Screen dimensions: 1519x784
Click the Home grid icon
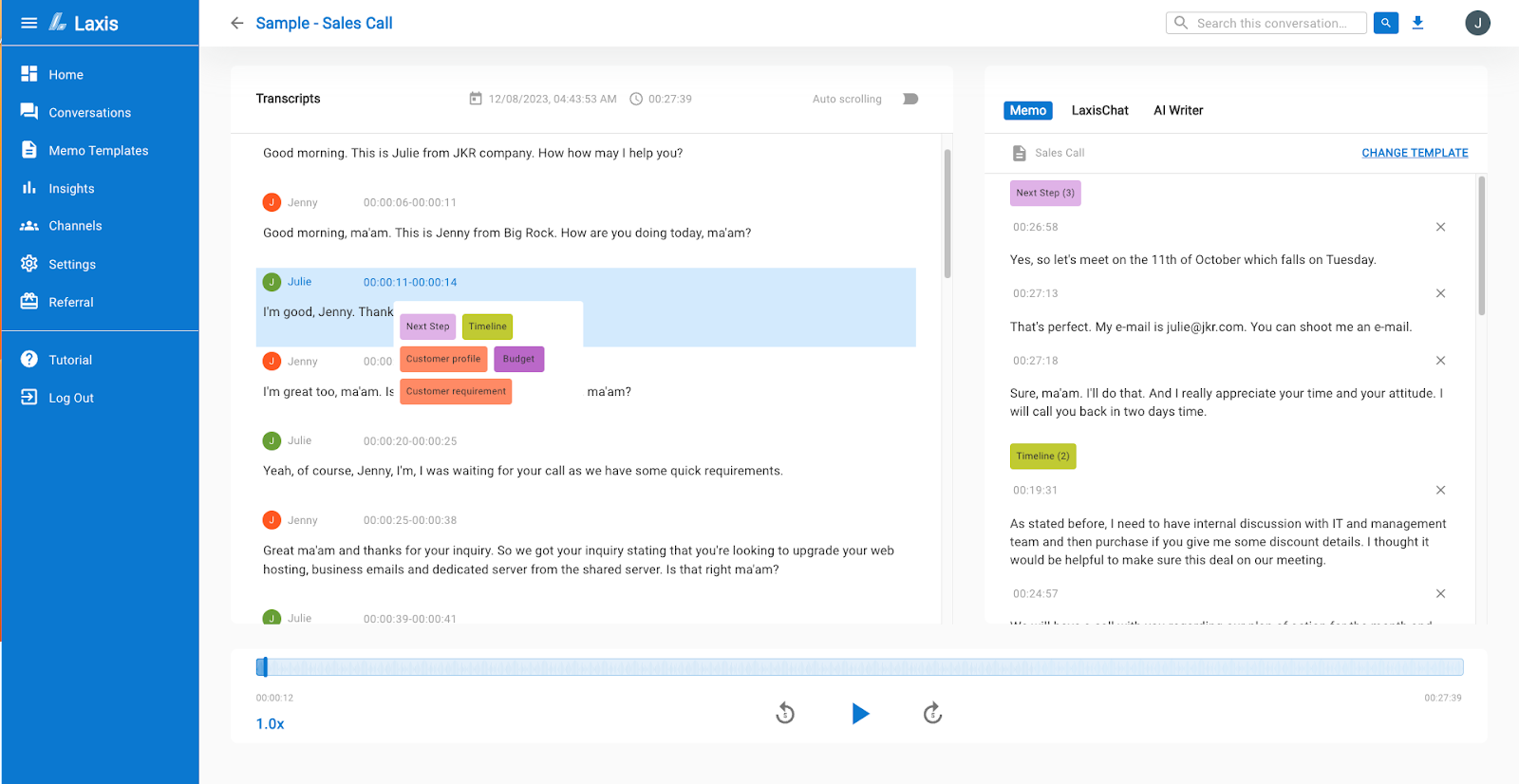click(x=29, y=74)
